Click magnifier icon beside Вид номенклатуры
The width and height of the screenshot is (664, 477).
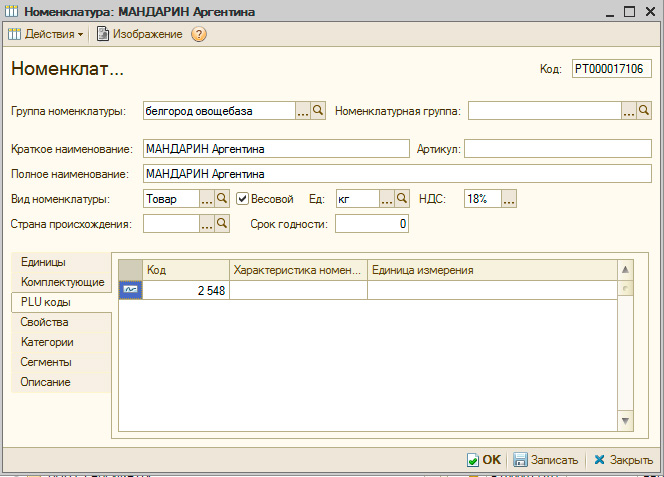click(223, 199)
